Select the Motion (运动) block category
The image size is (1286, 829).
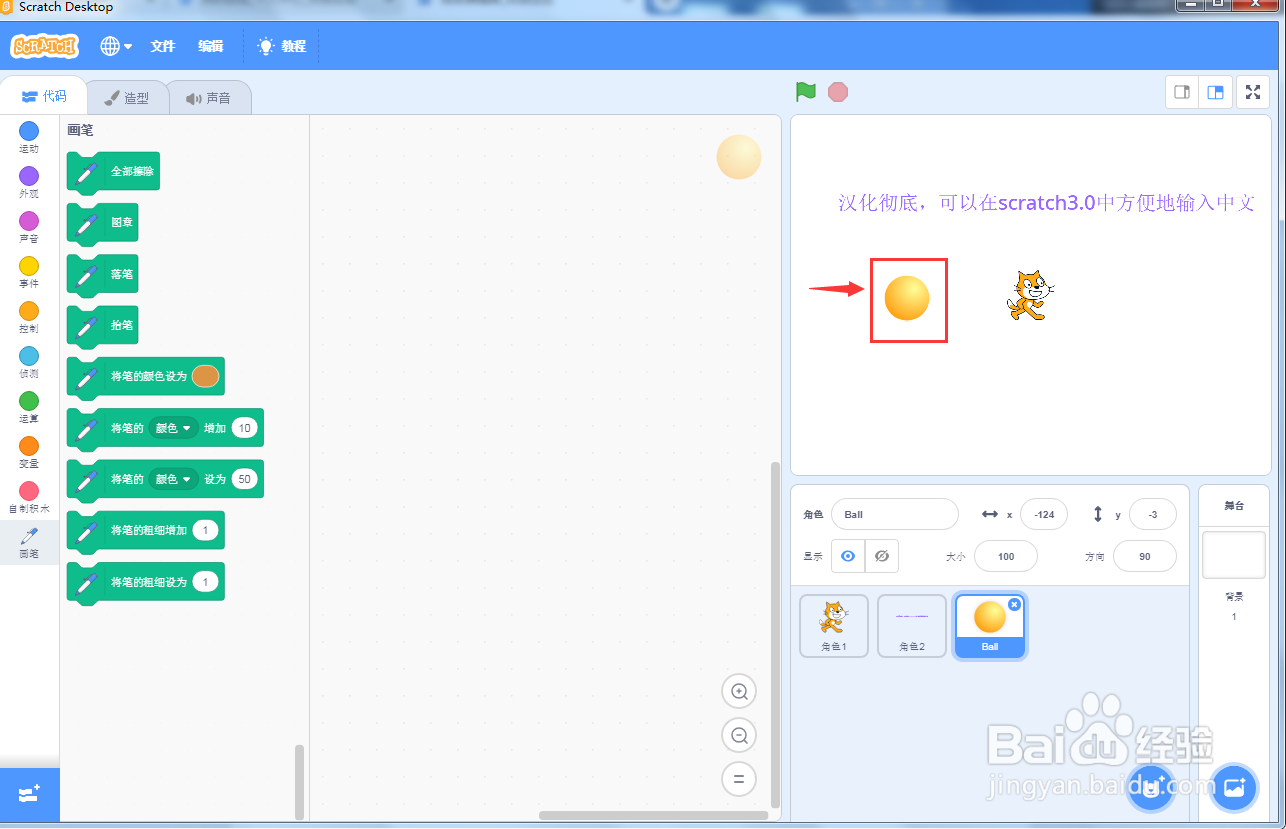27,133
